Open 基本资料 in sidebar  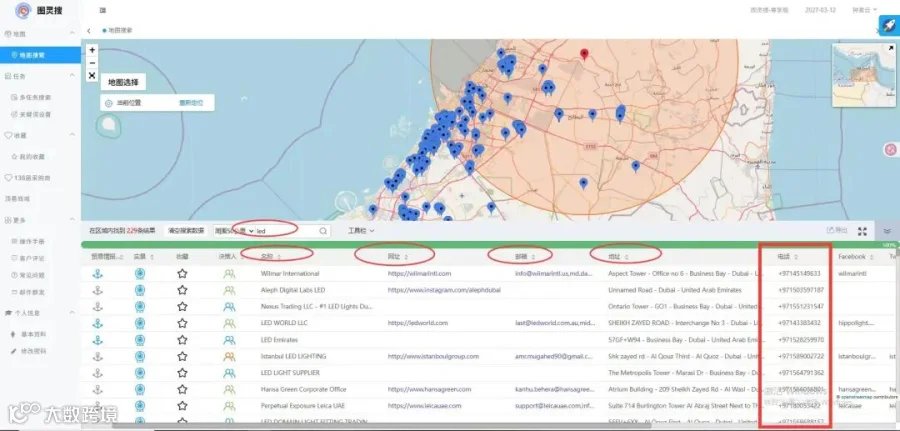coord(32,334)
